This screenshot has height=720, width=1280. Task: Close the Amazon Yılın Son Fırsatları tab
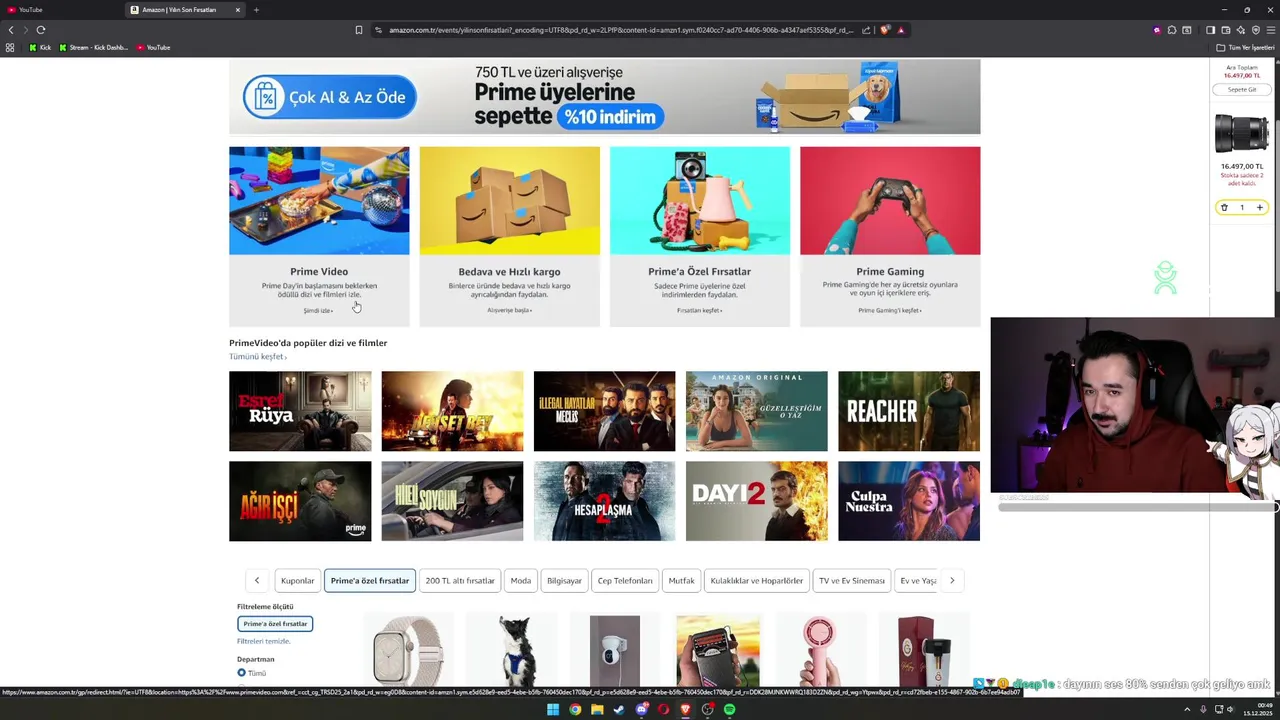click(x=238, y=10)
